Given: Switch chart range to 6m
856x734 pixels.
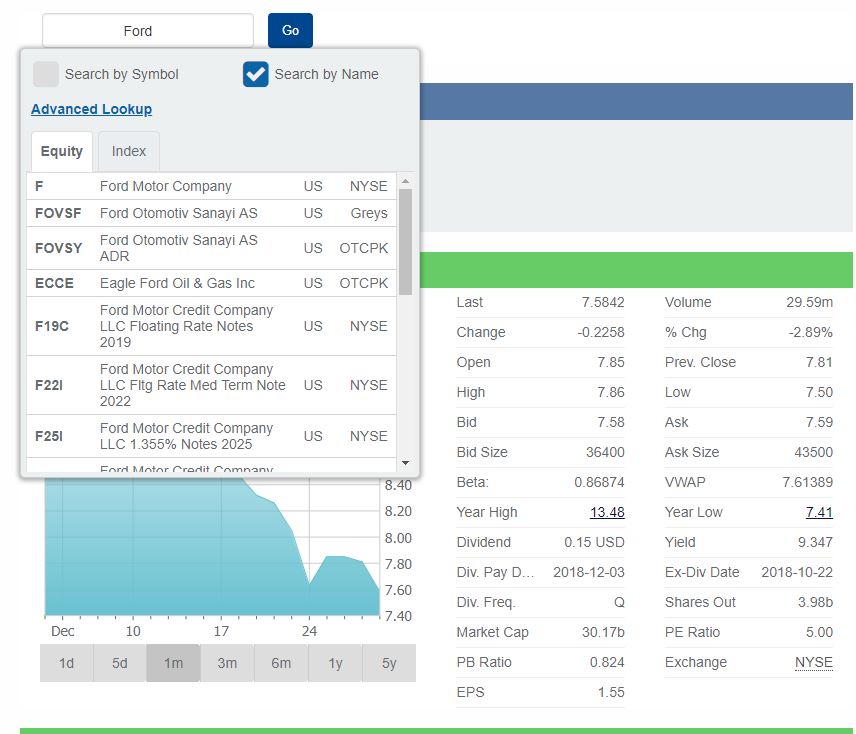Looking at the screenshot, I should (x=281, y=663).
